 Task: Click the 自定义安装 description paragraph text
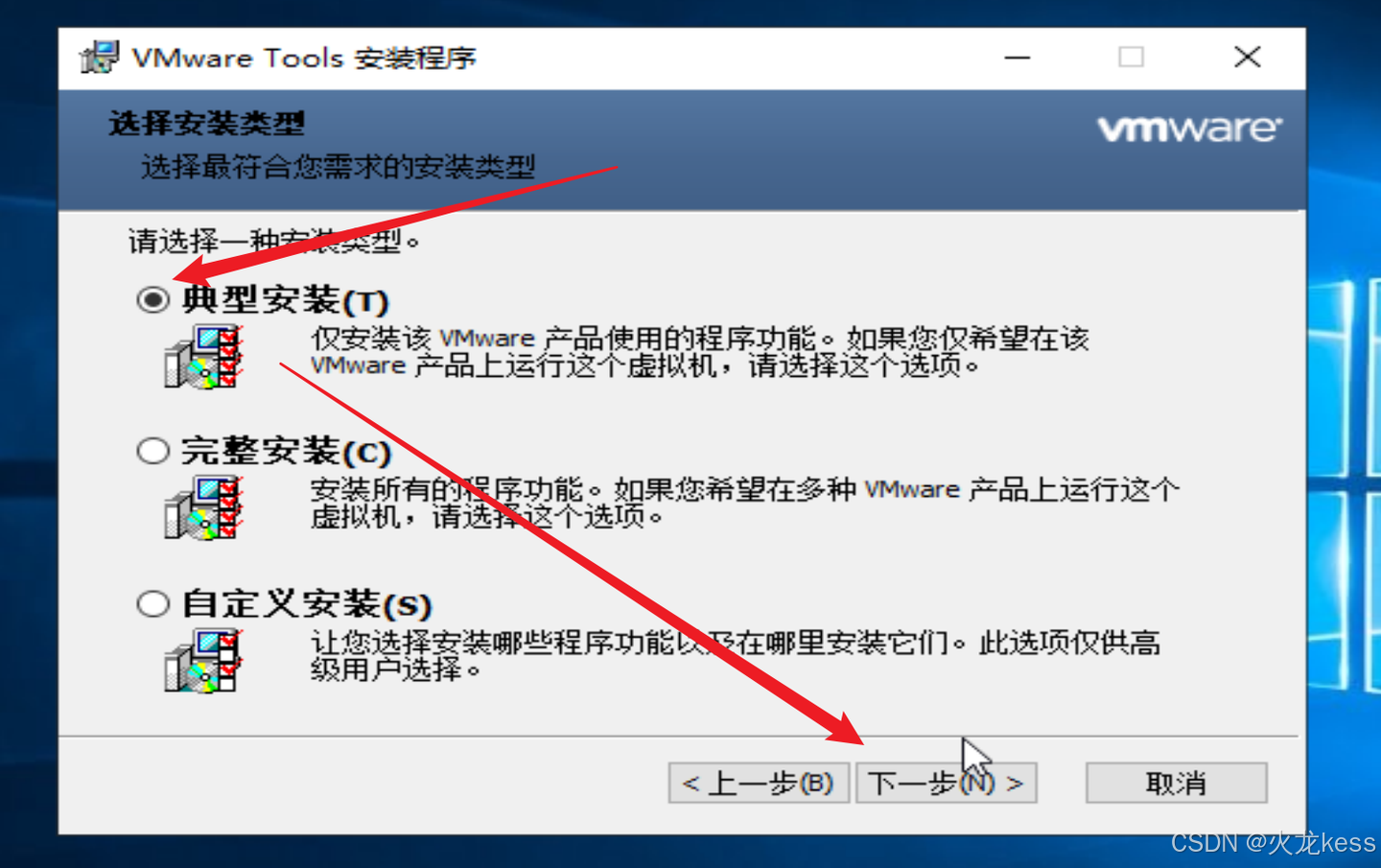pyautogui.click(x=735, y=656)
